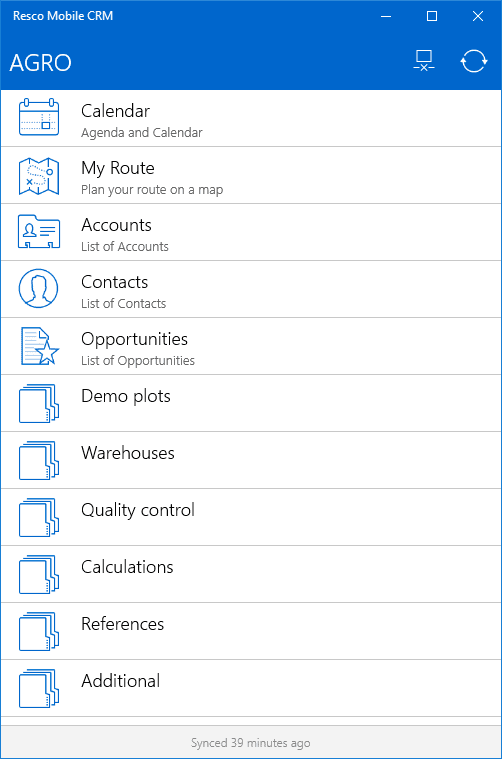Select the My Route map icon
Viewport: 502px width, 759px height.
[x=39, y=176]
